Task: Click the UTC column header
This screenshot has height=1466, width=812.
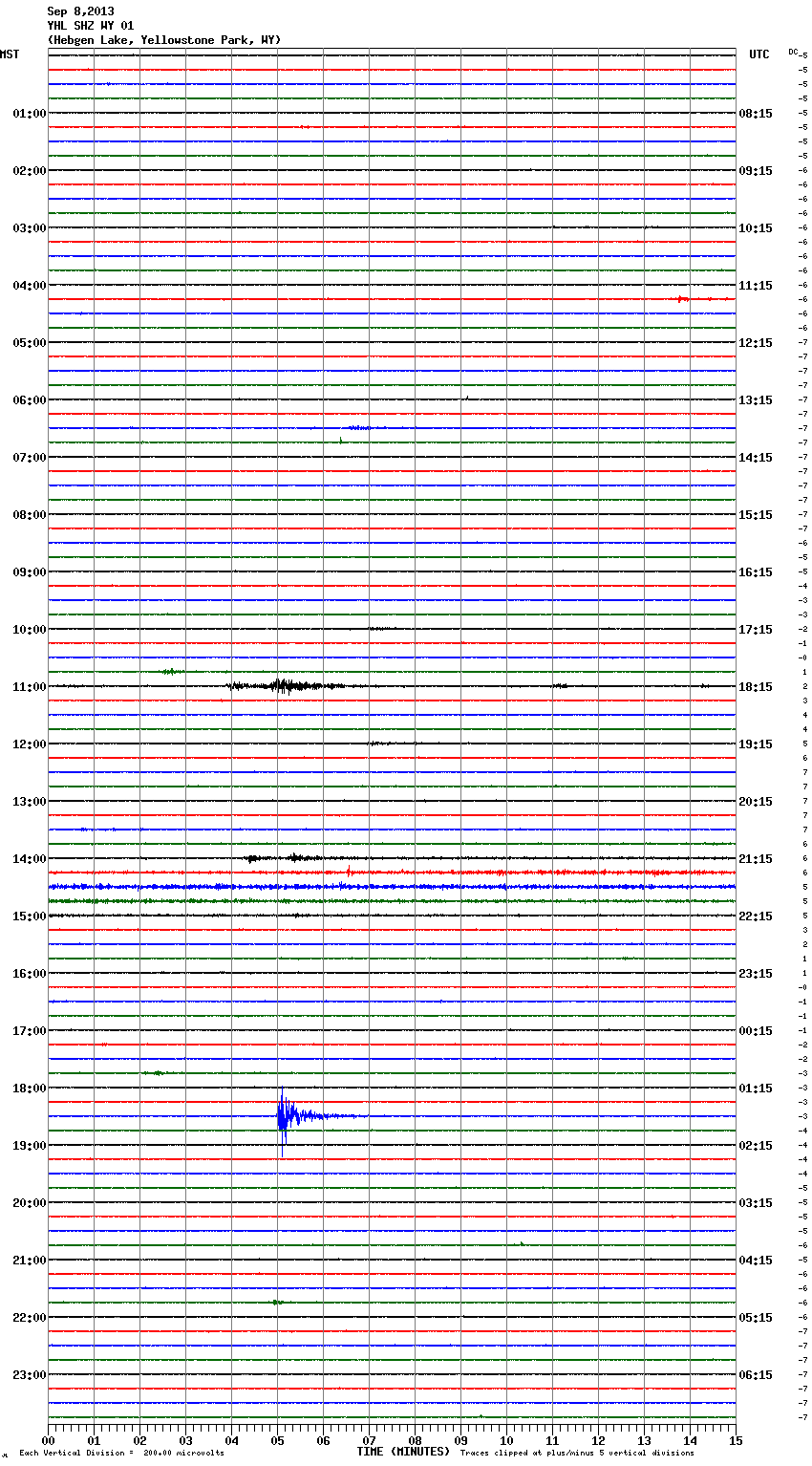Action: point(759,54)
